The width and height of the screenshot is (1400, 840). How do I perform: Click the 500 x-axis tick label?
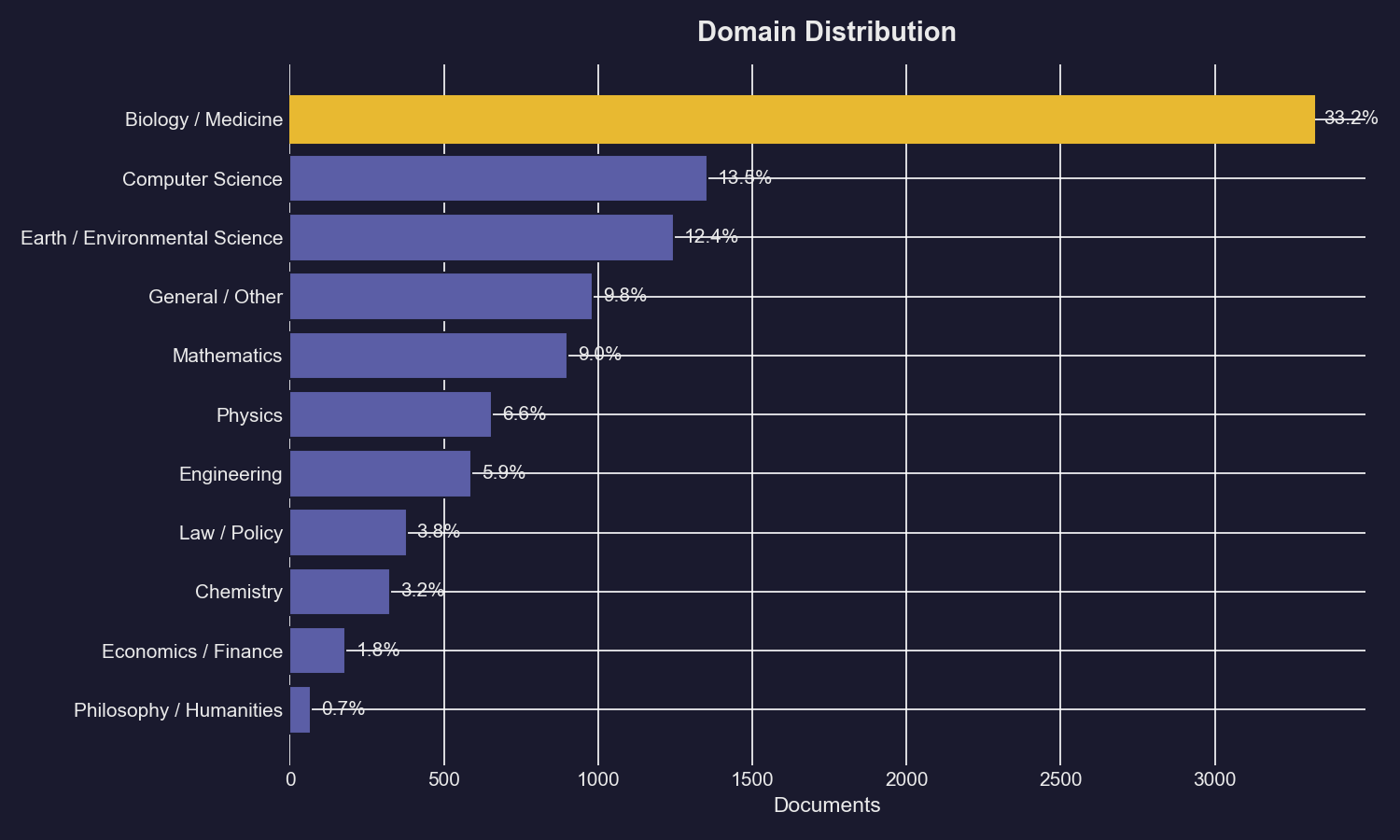point(444,779)
